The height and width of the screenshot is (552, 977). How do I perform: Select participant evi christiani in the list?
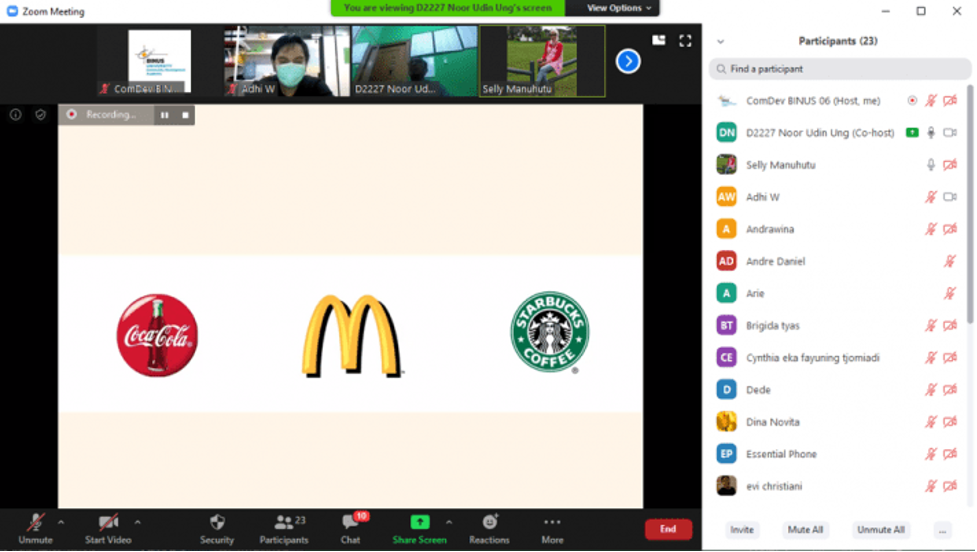click(x=838, y=486)
